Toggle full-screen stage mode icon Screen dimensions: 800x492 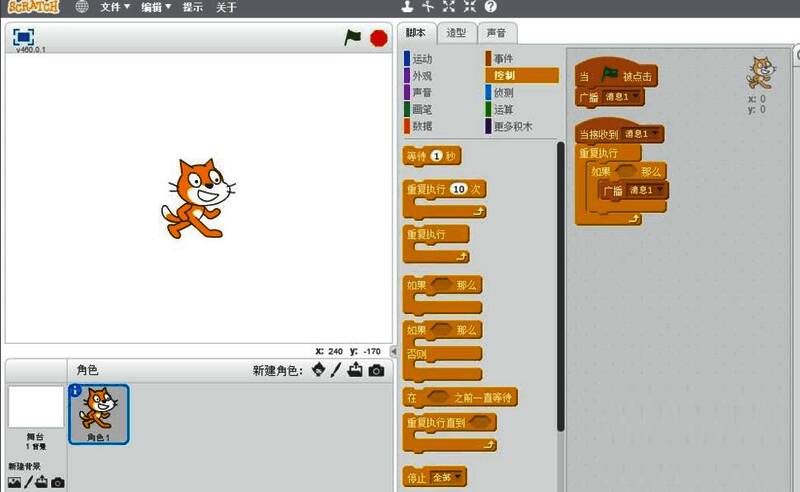23,36
